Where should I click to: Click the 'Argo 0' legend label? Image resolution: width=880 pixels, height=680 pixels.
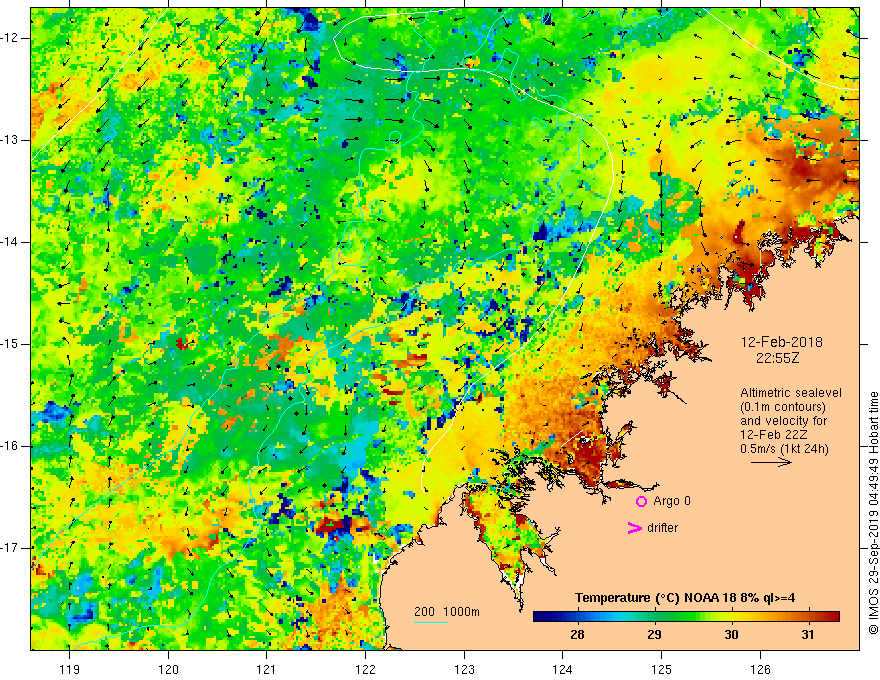coord(672,501)
